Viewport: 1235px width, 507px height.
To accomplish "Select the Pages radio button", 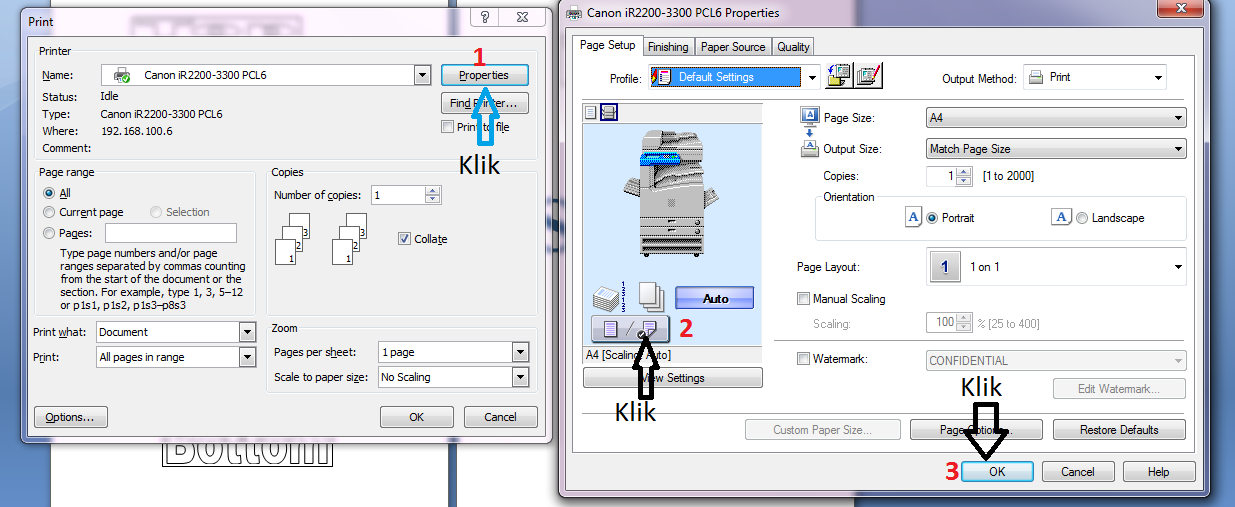I will [x=49, y=233].
